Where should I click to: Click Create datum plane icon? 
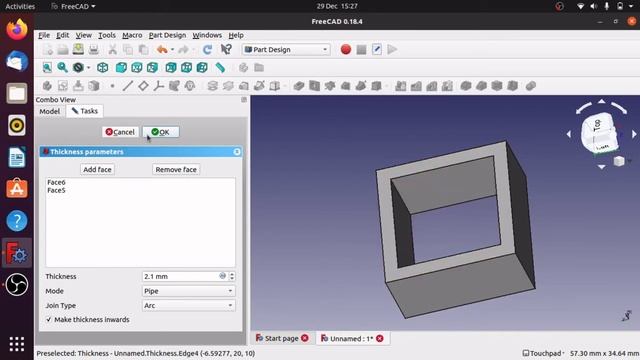[143, 86]
